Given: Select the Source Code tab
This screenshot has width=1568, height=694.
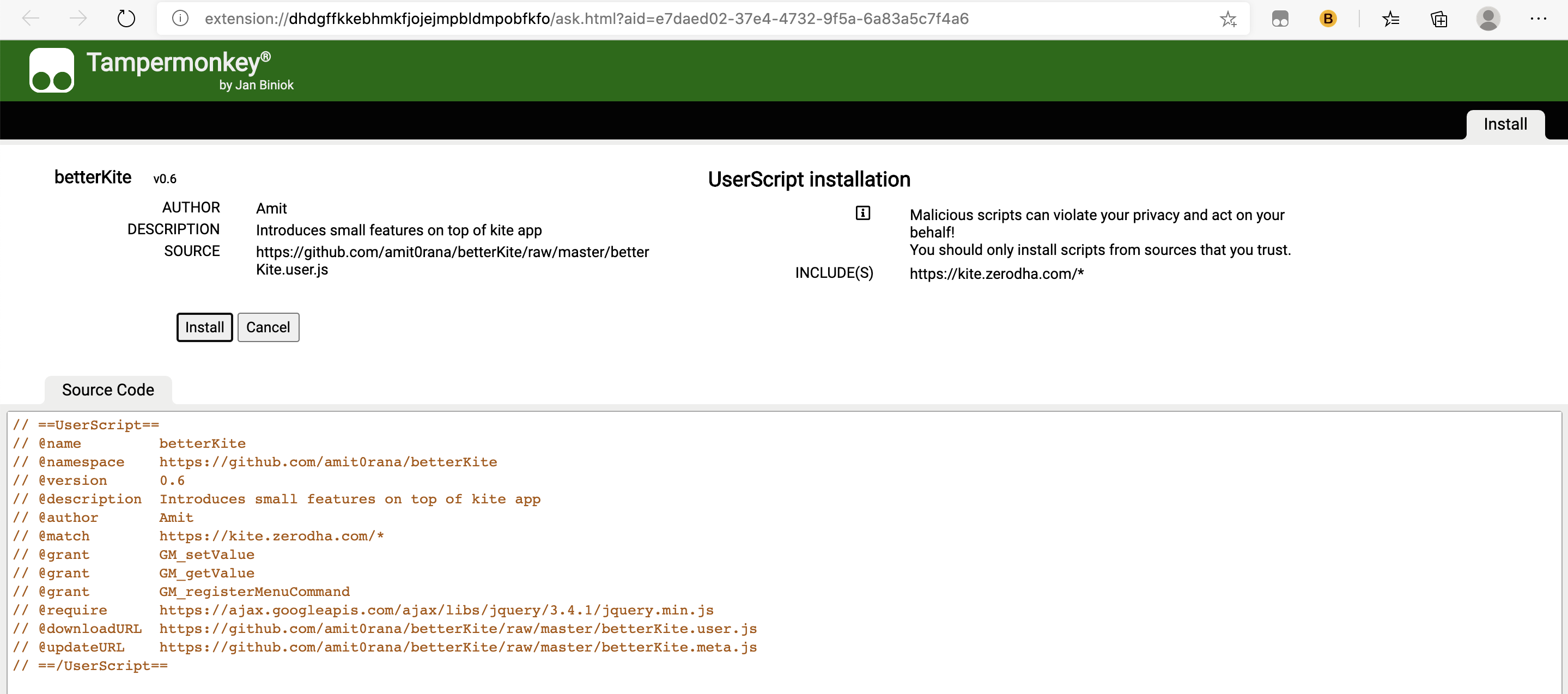Looking at the screenshot, I should tap(108, 390).
